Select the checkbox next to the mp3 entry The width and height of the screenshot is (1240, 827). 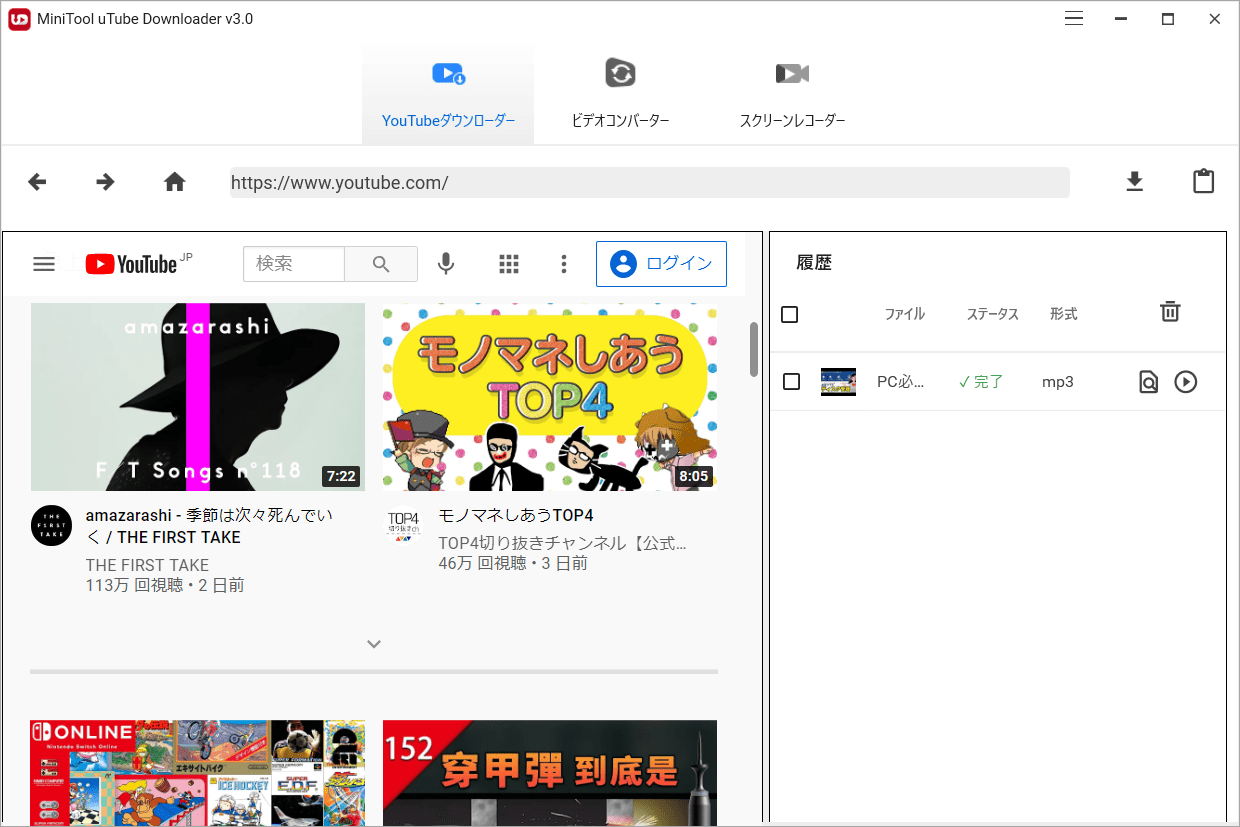[791, 381]
